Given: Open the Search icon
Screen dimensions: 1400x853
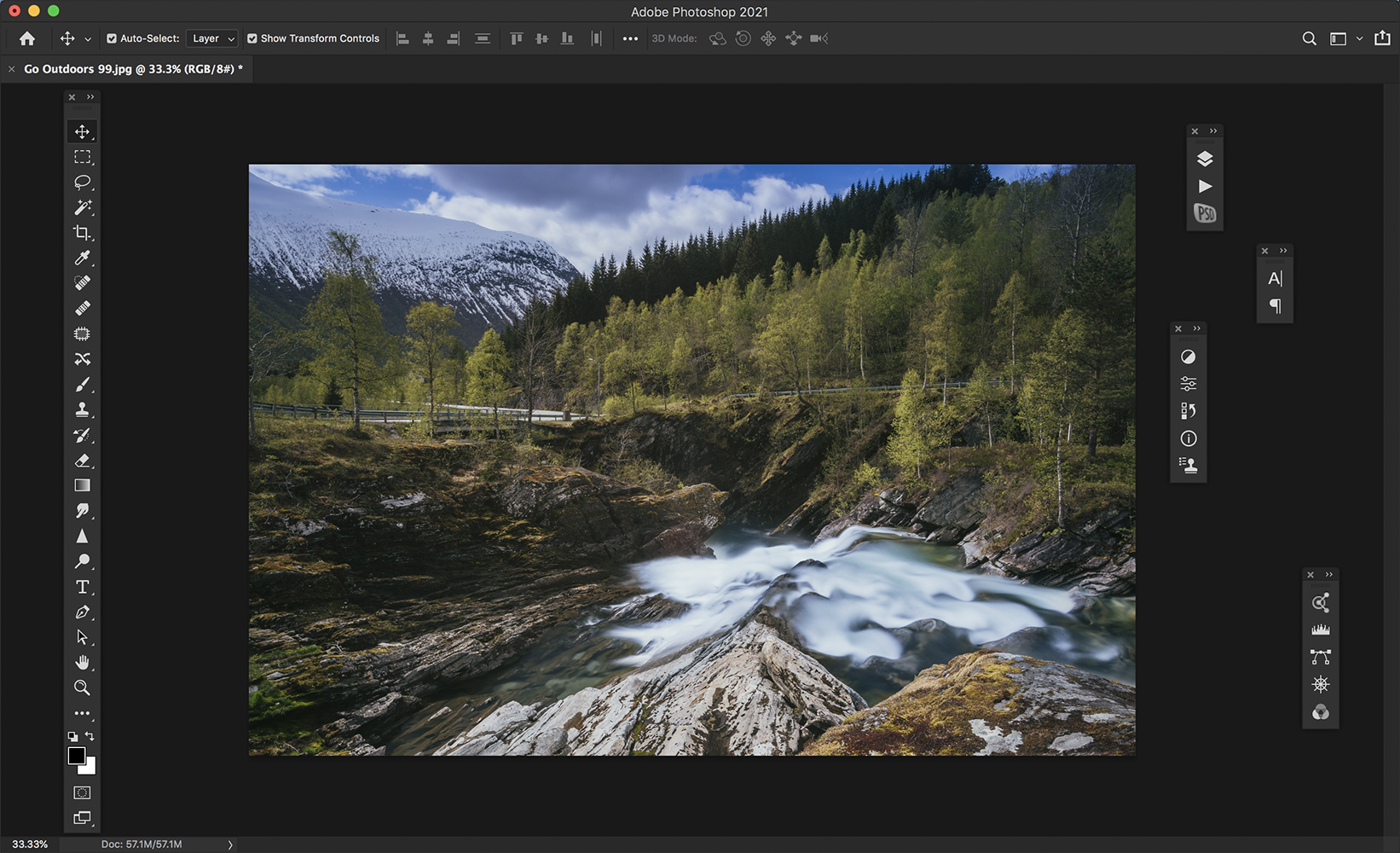Looking at the screenshot, I should (x=1309, y=38).
